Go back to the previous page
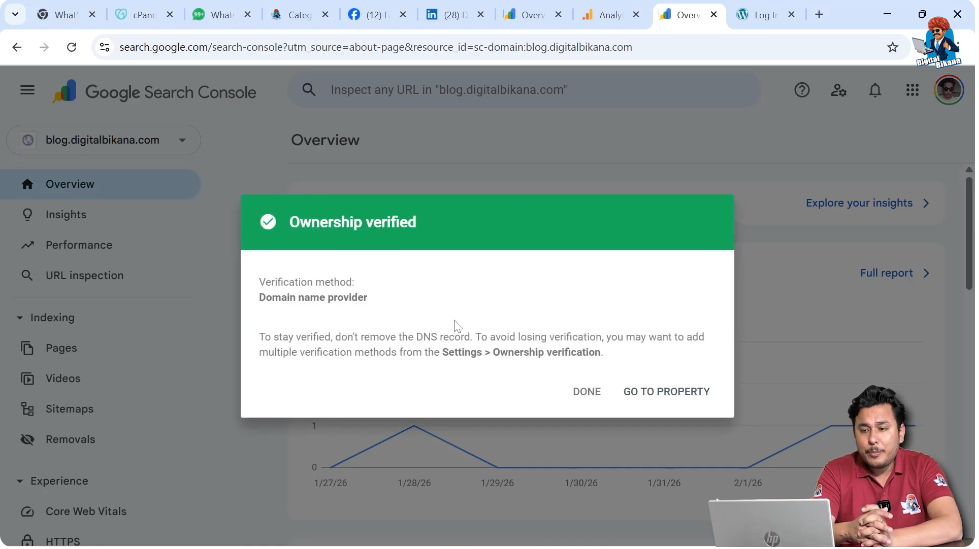The height and width of the screenshot is (549, 979). click(17, 47)
